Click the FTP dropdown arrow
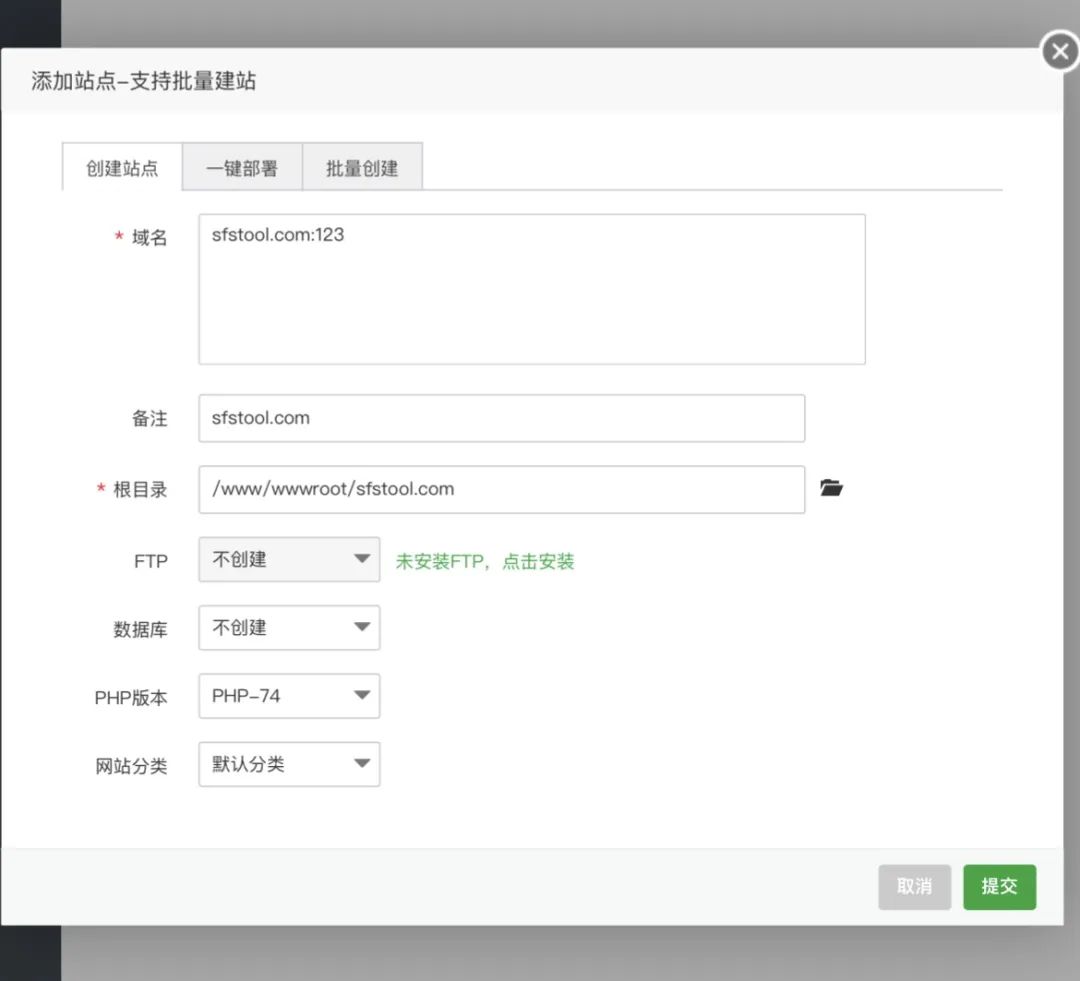 [x=362, y=559]
